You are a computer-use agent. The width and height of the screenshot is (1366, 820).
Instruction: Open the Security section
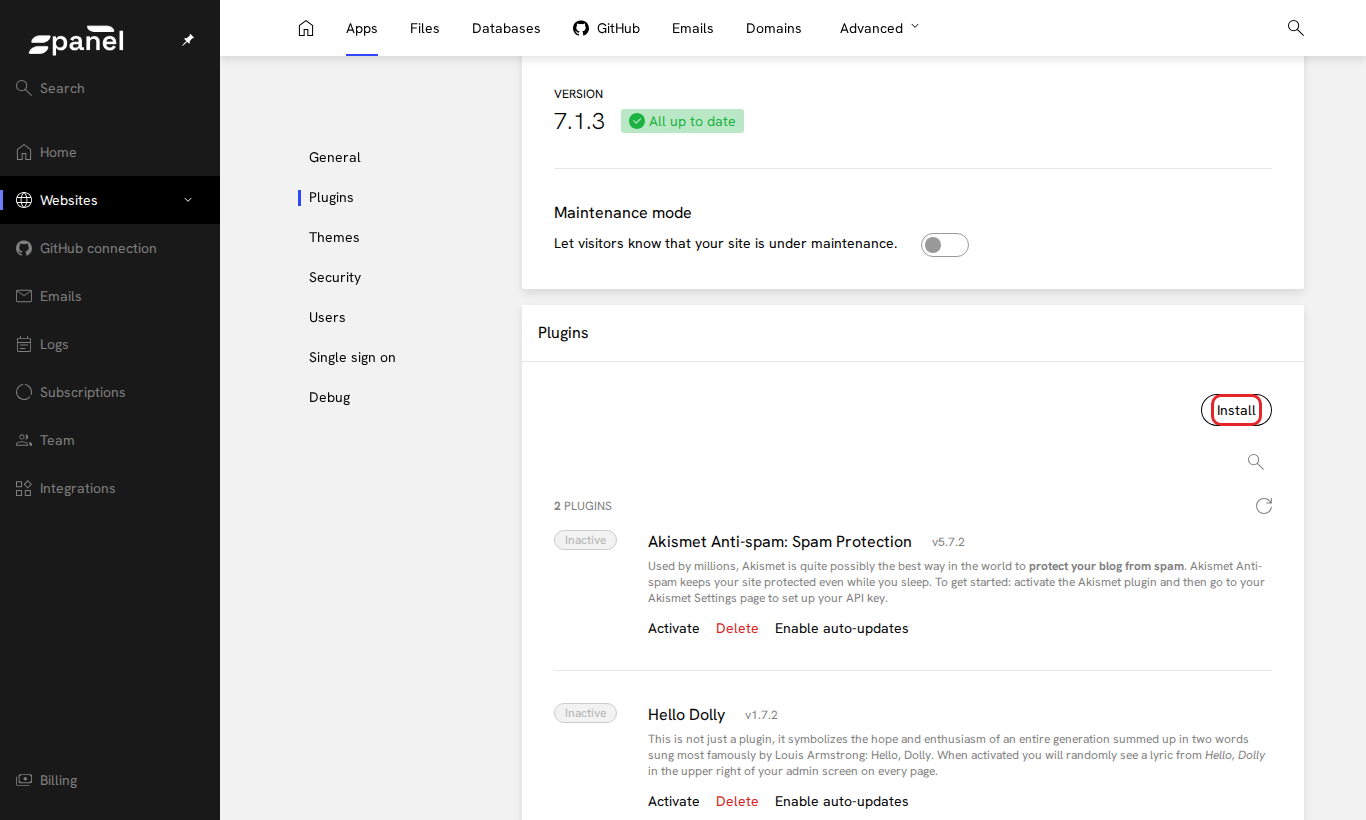click(335, 277)
